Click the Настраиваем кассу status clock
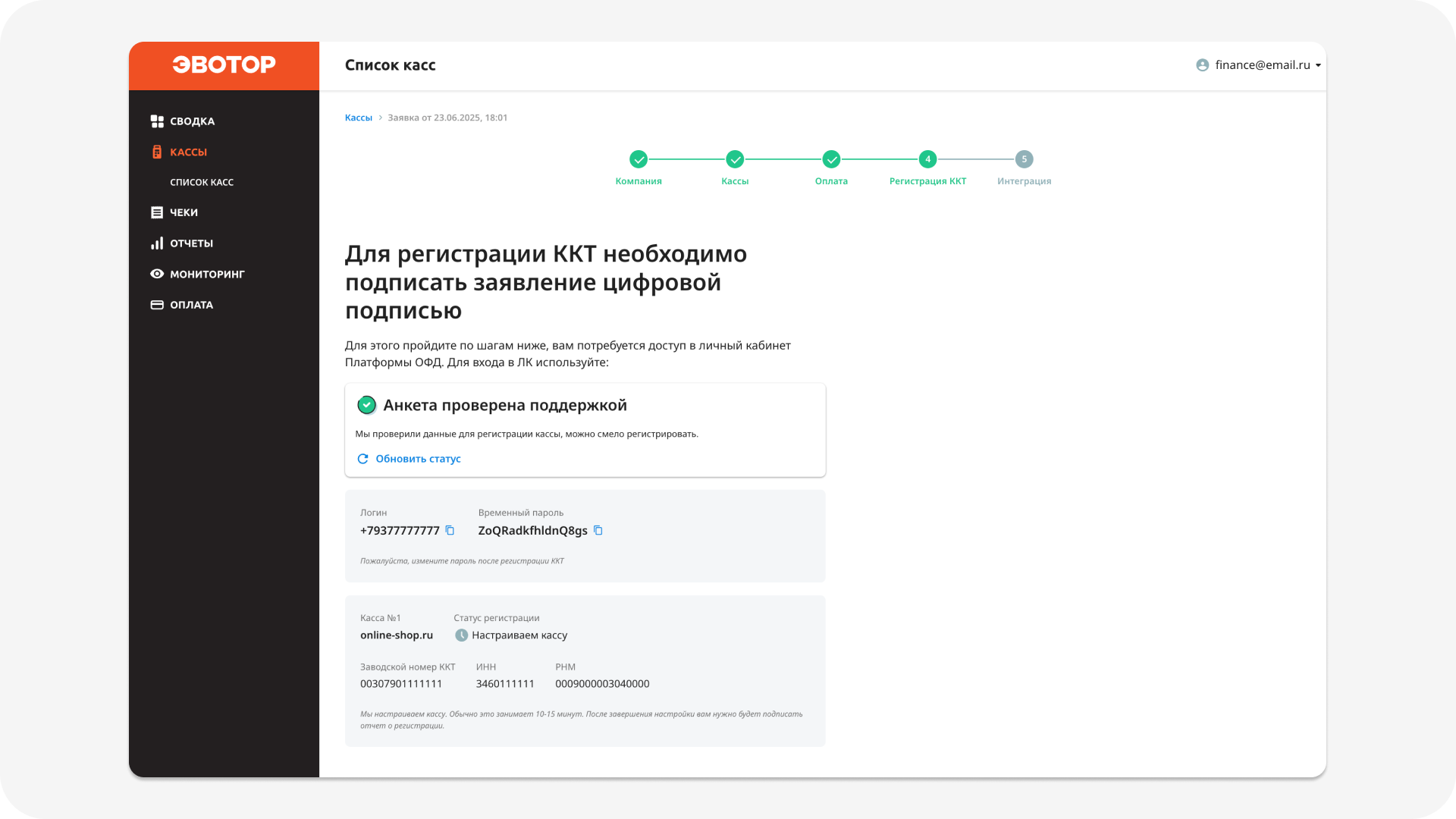The width and height of the screenshot is (1456, 819). [461, 635]
